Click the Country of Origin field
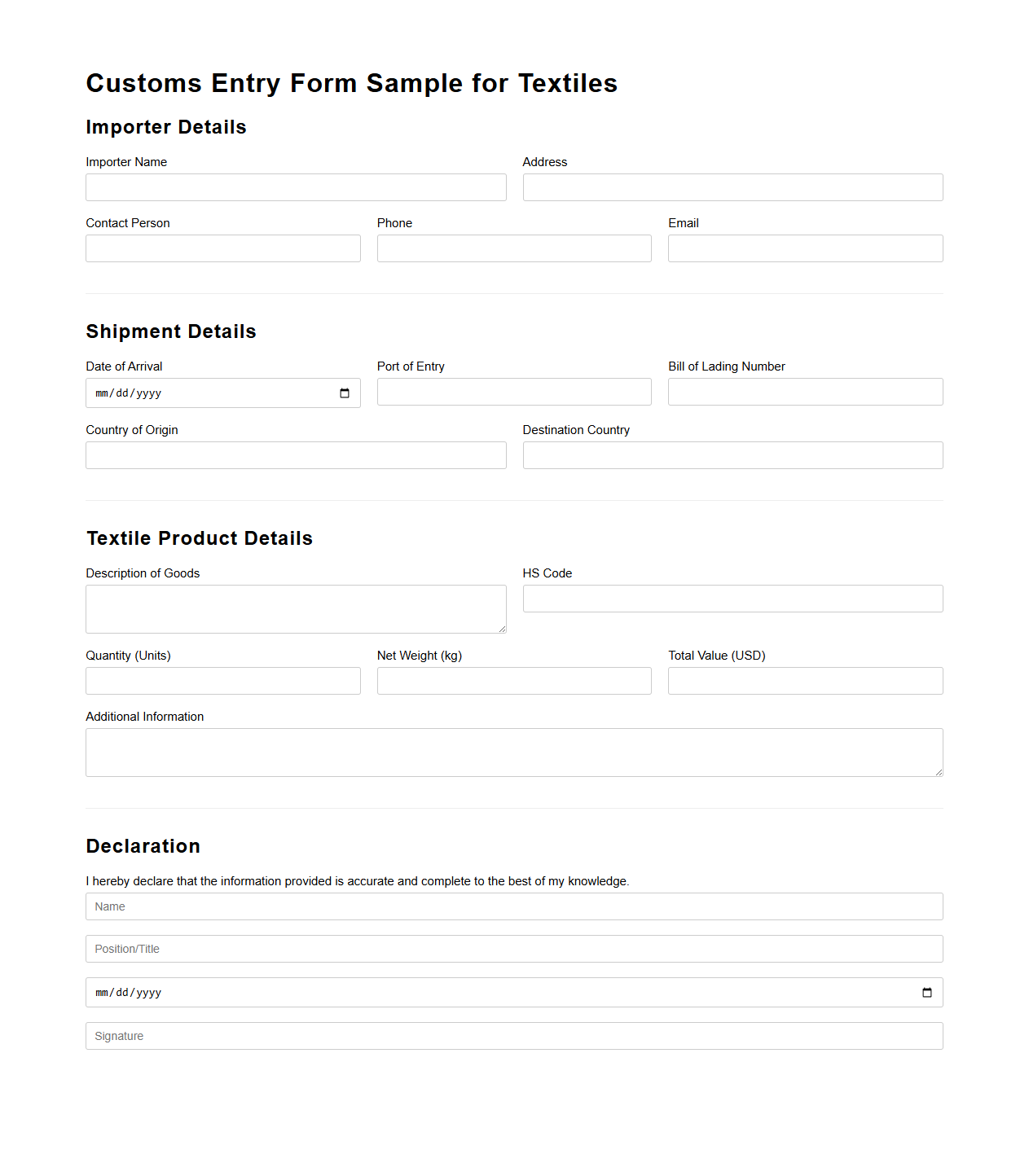Screen dimensions: 1029x1176 (296, 455)
